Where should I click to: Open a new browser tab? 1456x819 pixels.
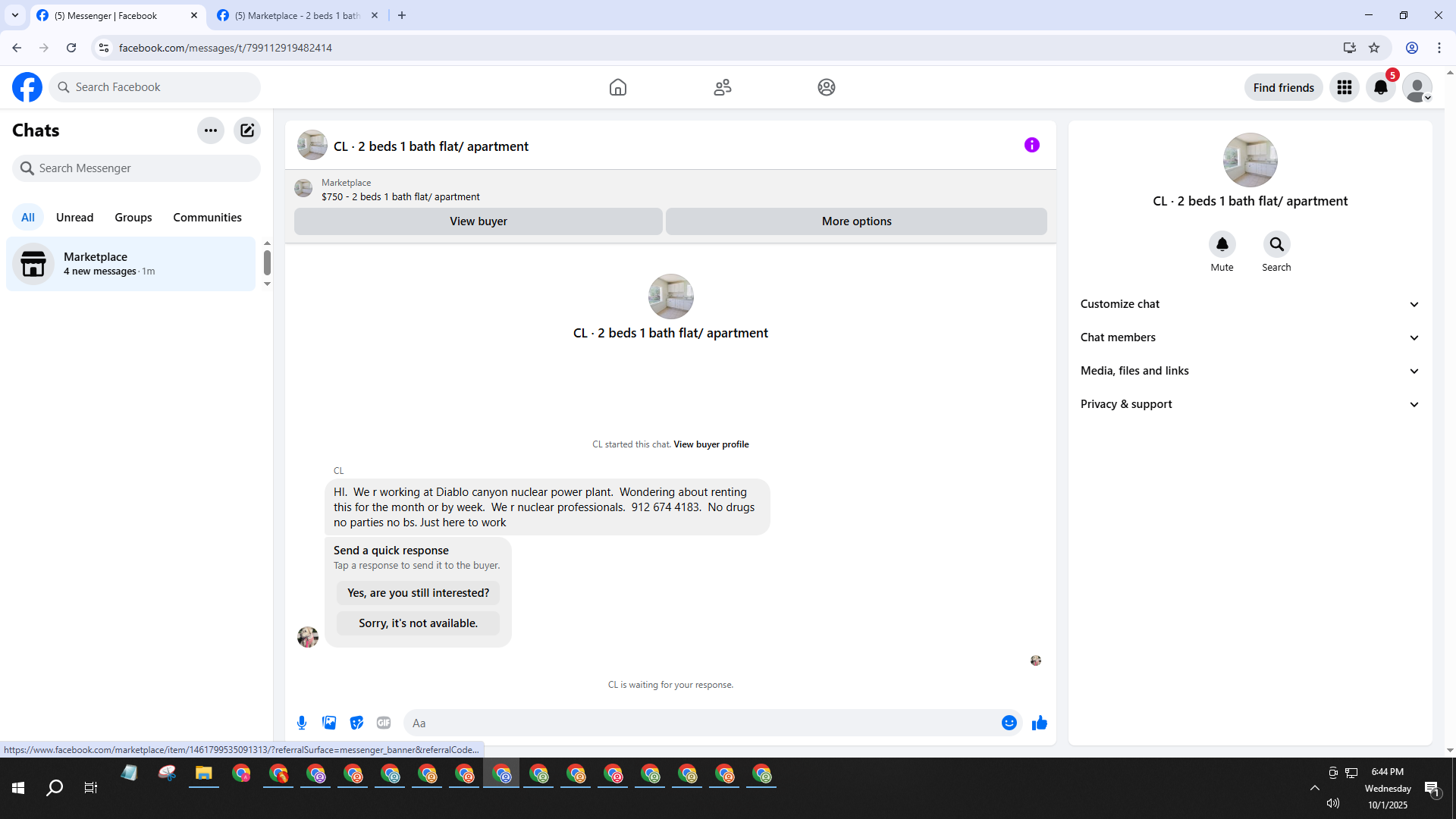[402, 15]
